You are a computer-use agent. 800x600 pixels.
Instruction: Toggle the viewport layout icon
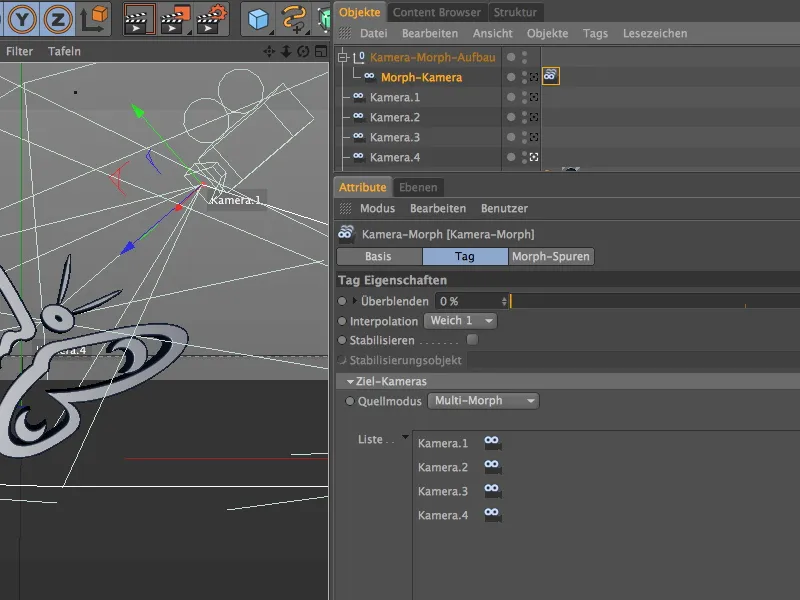pyautogui.click(x=321, y=52)
